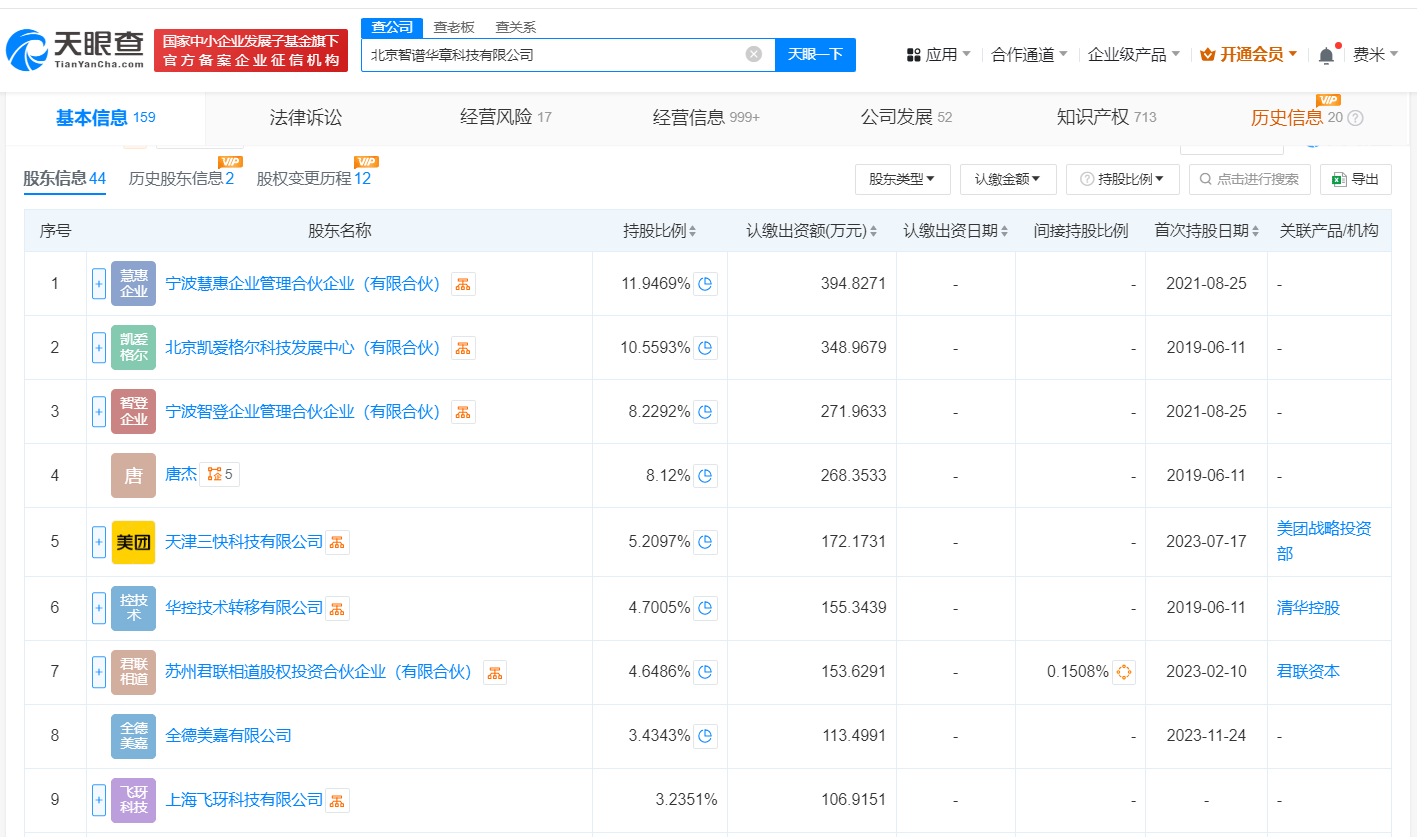Switch to 股权变更历程 sub-tab

314,179
